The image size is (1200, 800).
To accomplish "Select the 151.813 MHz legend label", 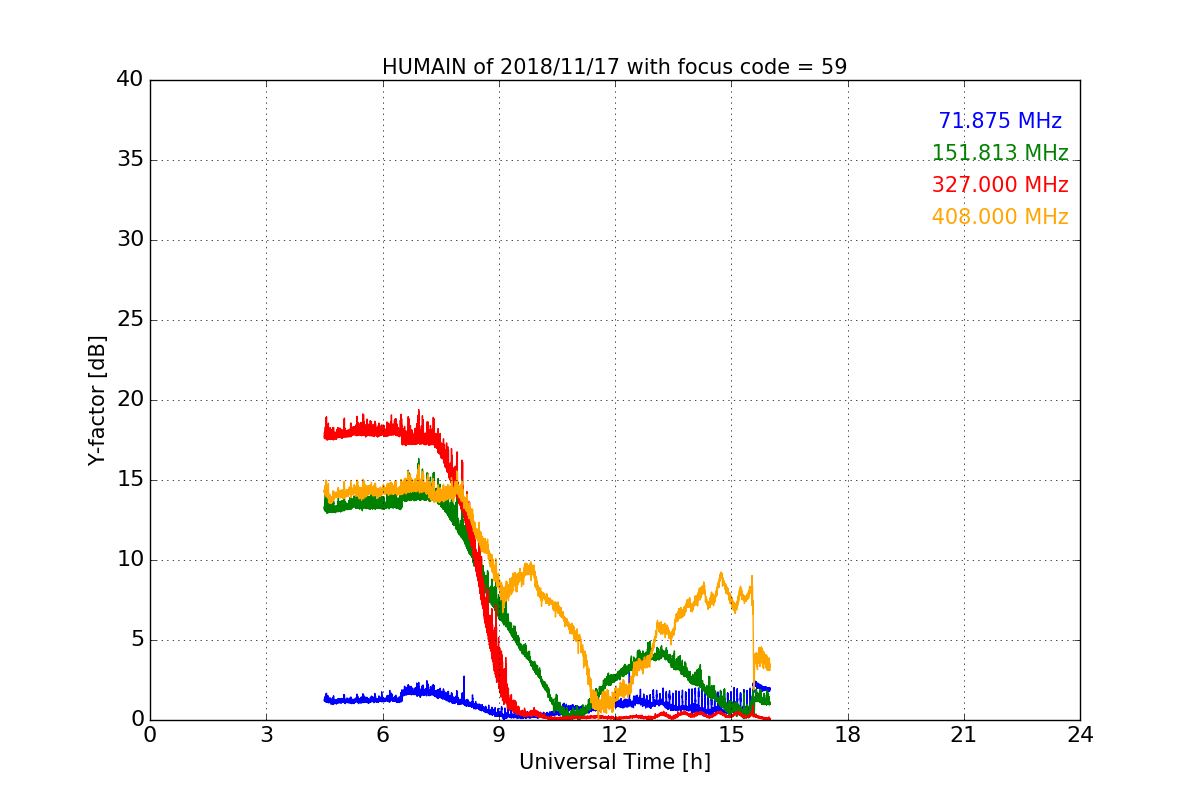I will pos(1000,153).
